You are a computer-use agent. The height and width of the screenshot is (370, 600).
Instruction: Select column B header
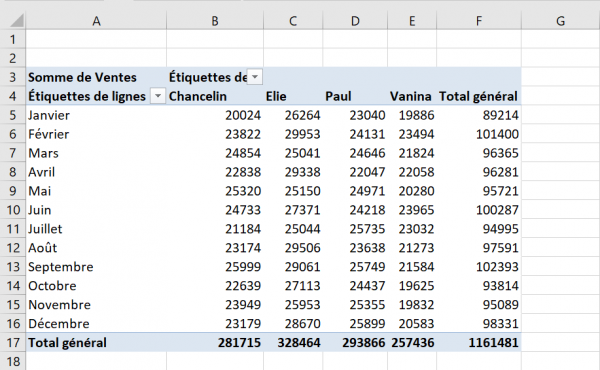click(x=215, y=21)
